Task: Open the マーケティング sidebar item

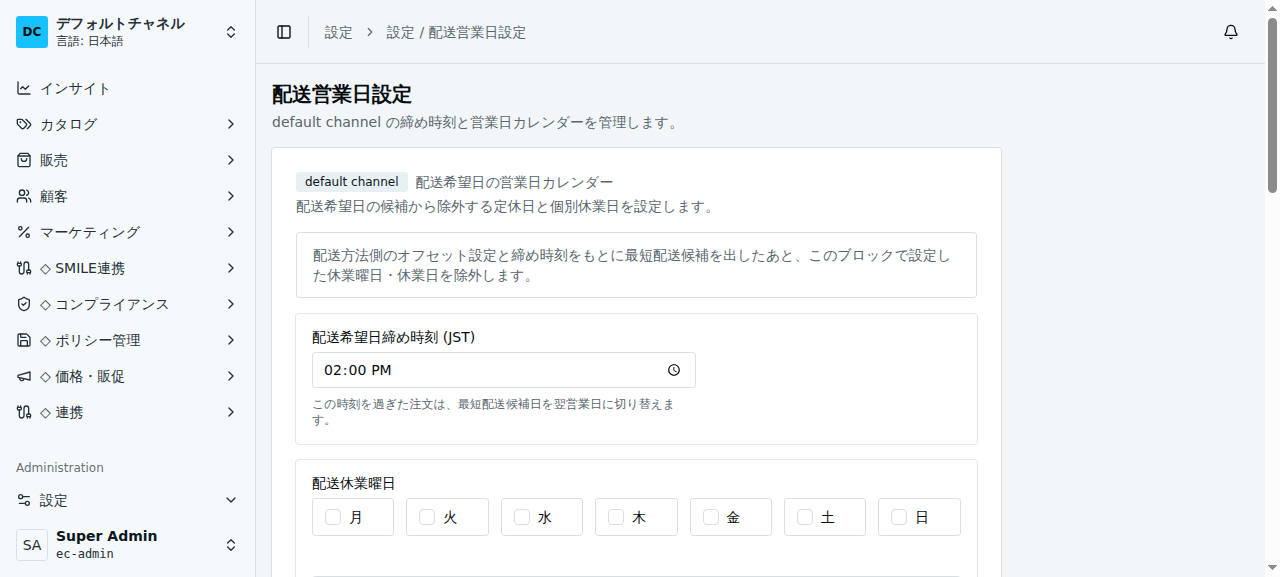Action: pyautogui.click(x=128, y=232)
